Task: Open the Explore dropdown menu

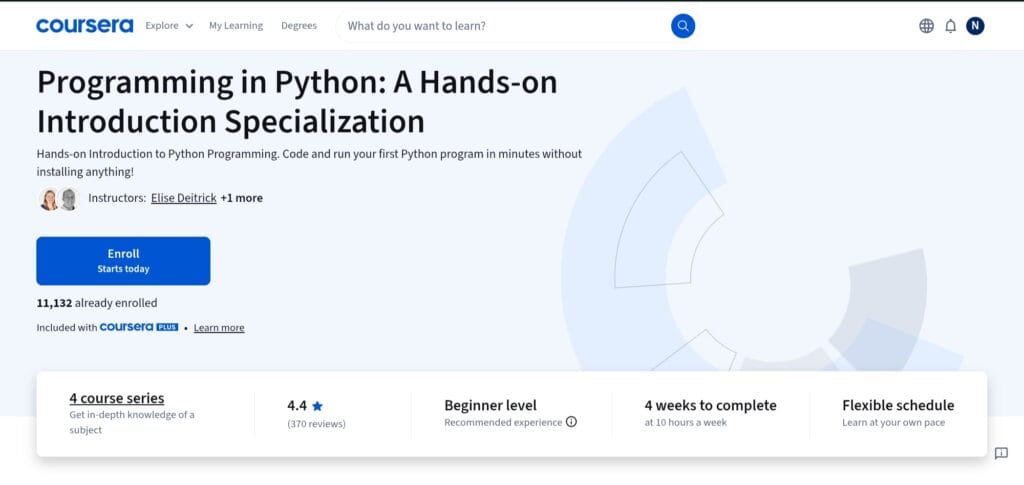Action: pyautogui.click(x=169, y=25)
